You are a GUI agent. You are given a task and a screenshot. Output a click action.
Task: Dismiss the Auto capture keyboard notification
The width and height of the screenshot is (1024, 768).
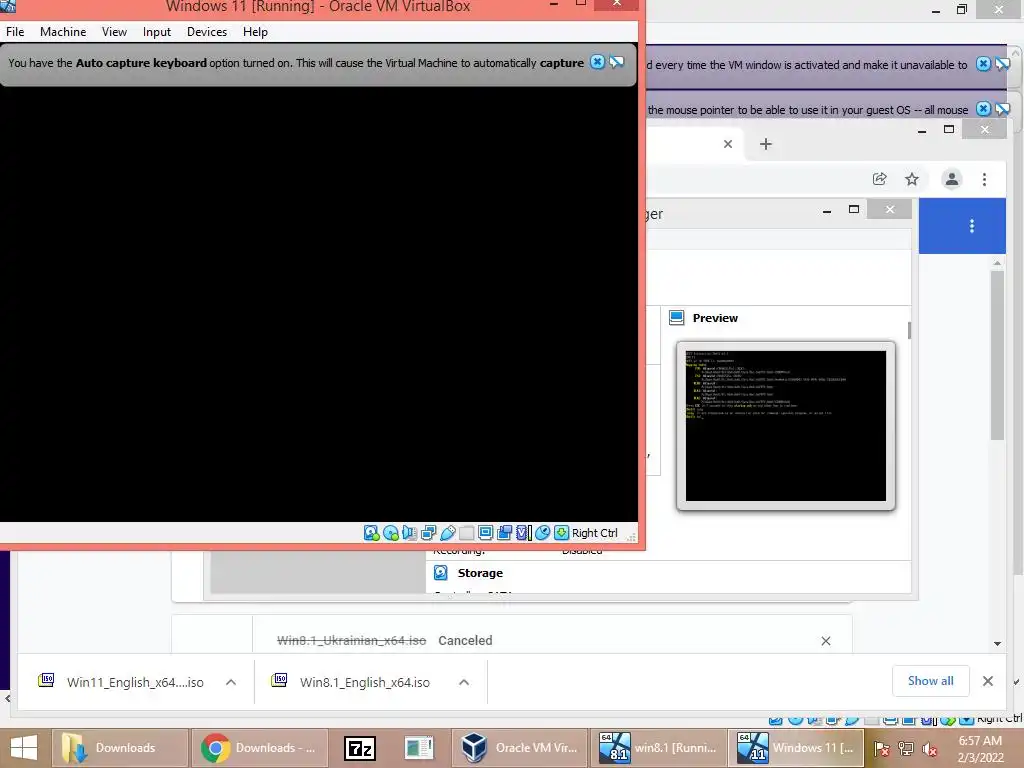(x=597, y=62)
